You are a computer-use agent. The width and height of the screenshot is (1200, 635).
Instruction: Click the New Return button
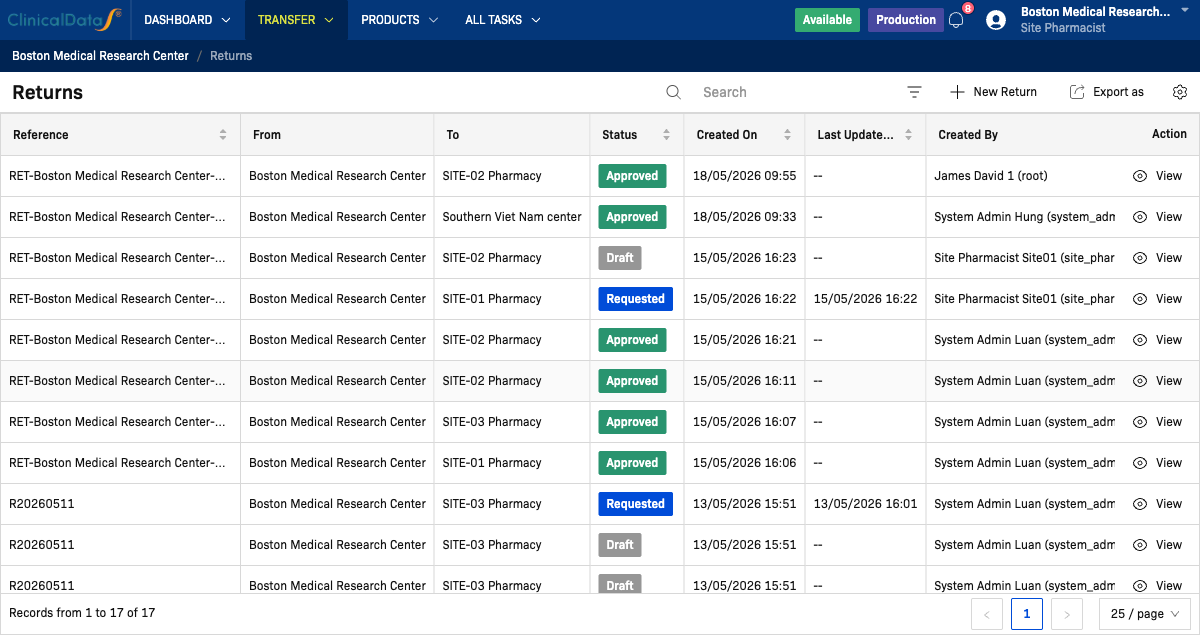(x=993, y=92)
